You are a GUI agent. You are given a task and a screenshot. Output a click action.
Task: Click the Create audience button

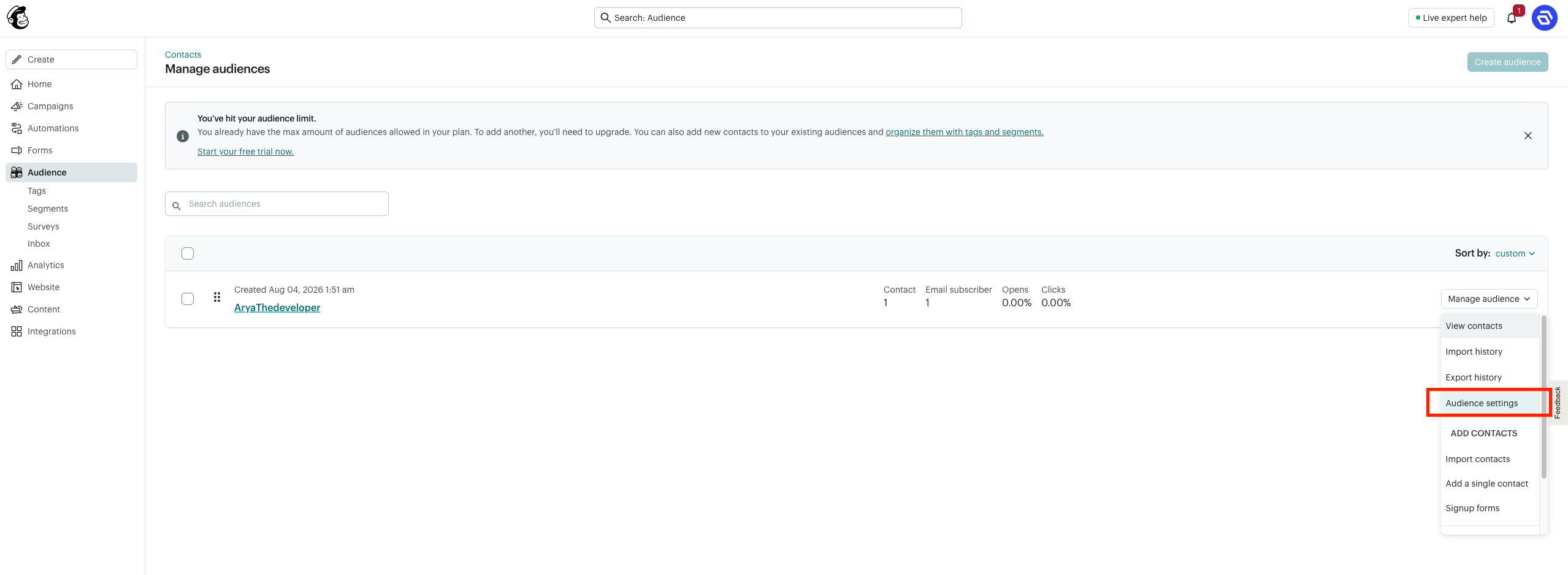pos(1507,62)
